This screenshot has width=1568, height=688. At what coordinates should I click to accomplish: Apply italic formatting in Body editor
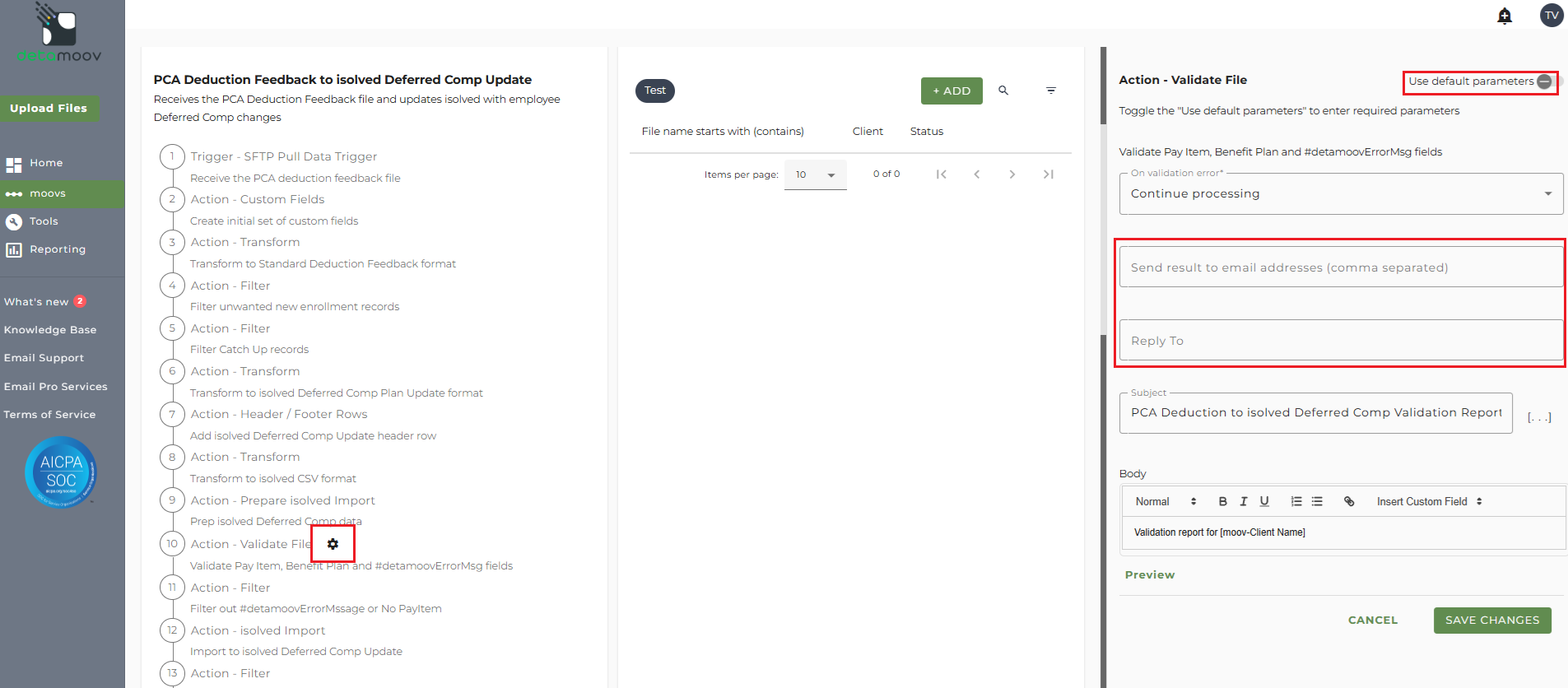point(1244,501)
